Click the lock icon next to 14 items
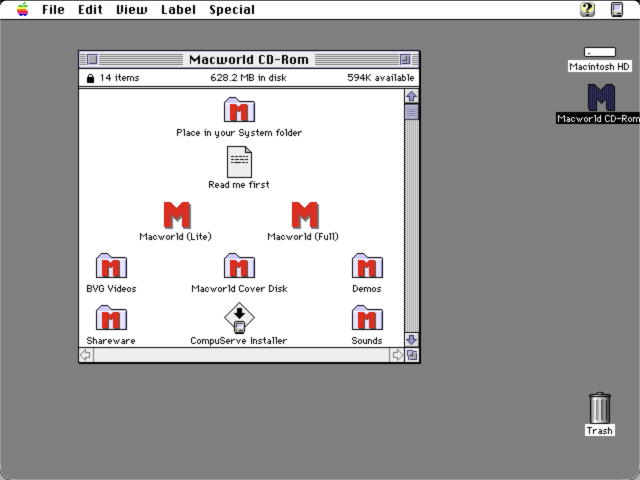Image resolution: width=640 pixels, height=480 pixels. (90, 78)
